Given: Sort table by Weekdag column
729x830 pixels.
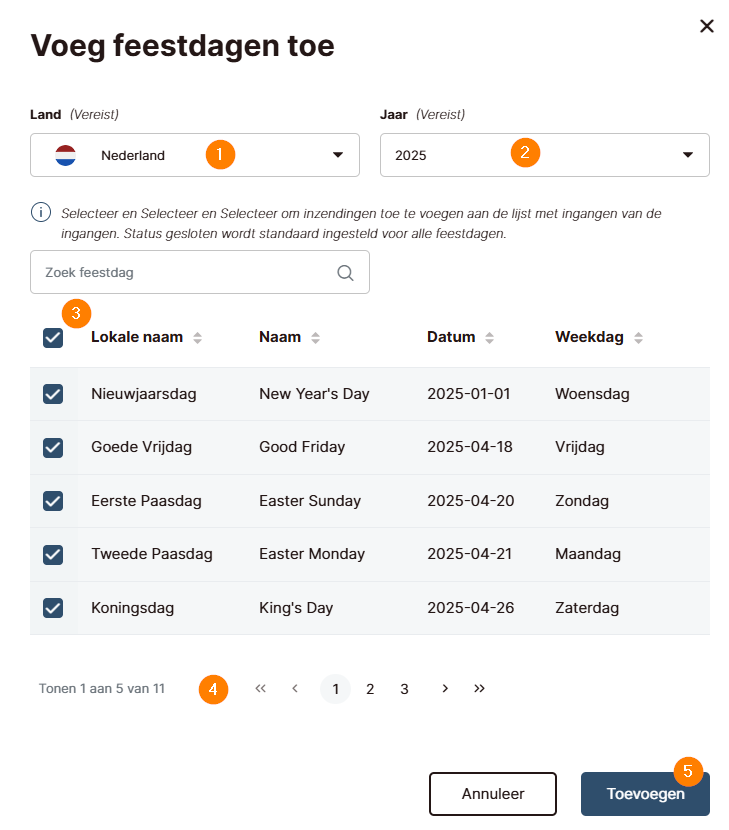Looking at the screenshot, I should click(x=638, y=338).
